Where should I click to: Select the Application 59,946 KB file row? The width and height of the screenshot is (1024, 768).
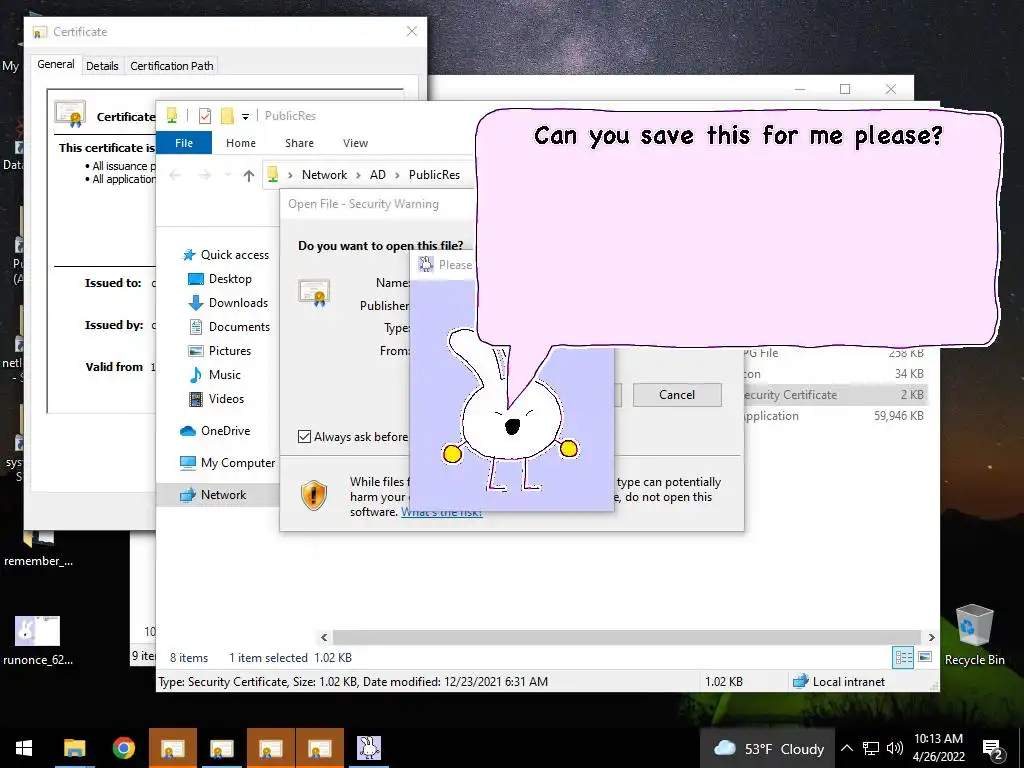835,415
